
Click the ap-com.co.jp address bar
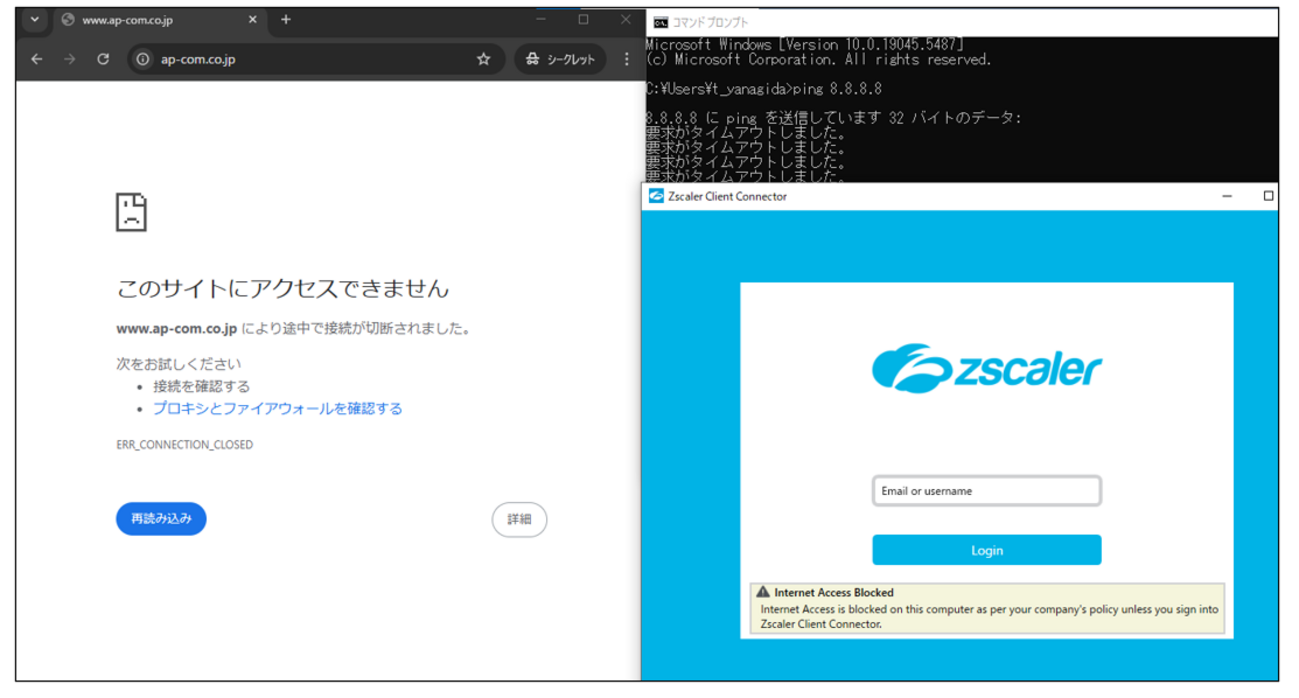(315, 59)
